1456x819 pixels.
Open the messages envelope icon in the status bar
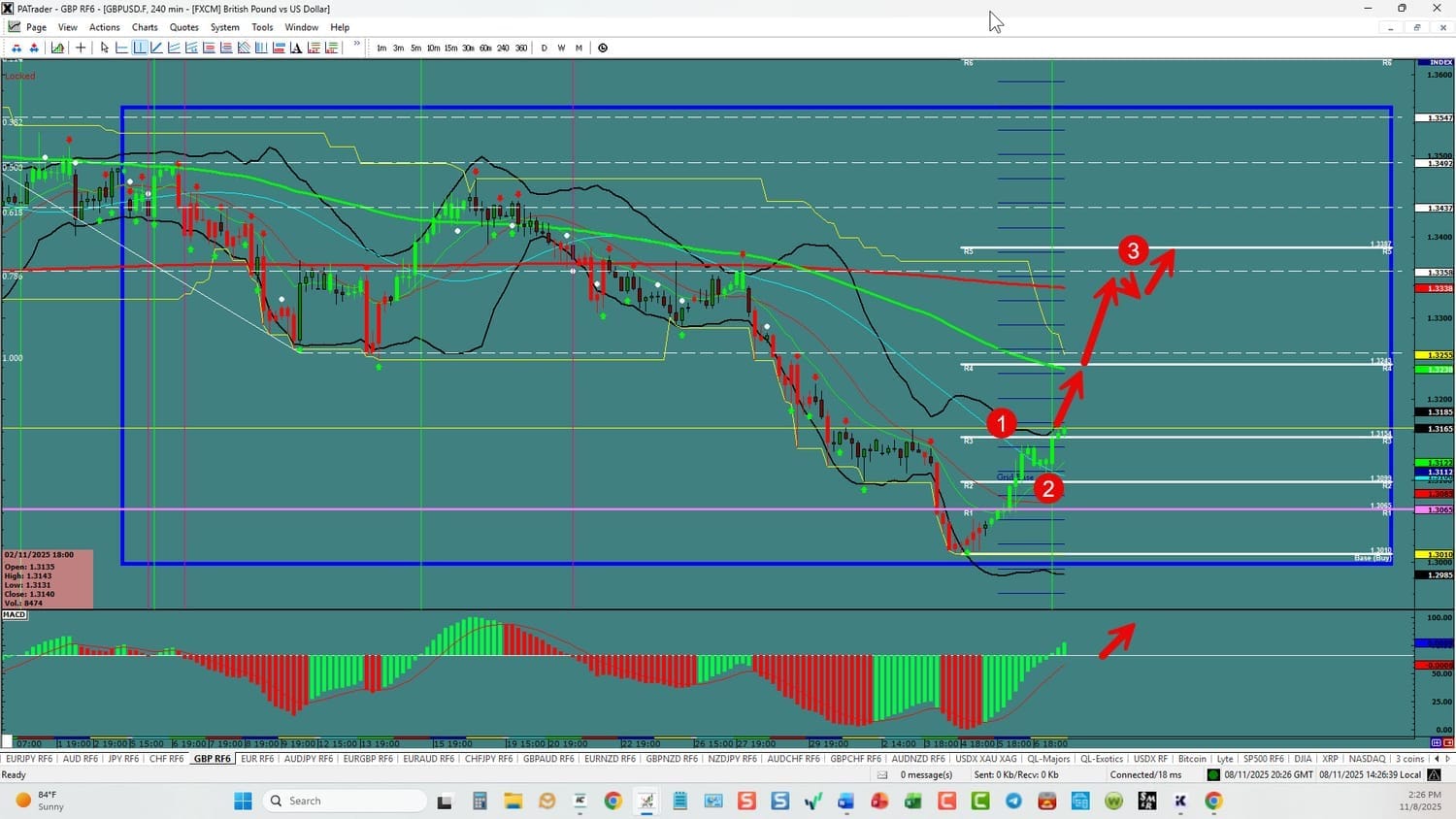(882, 774)
